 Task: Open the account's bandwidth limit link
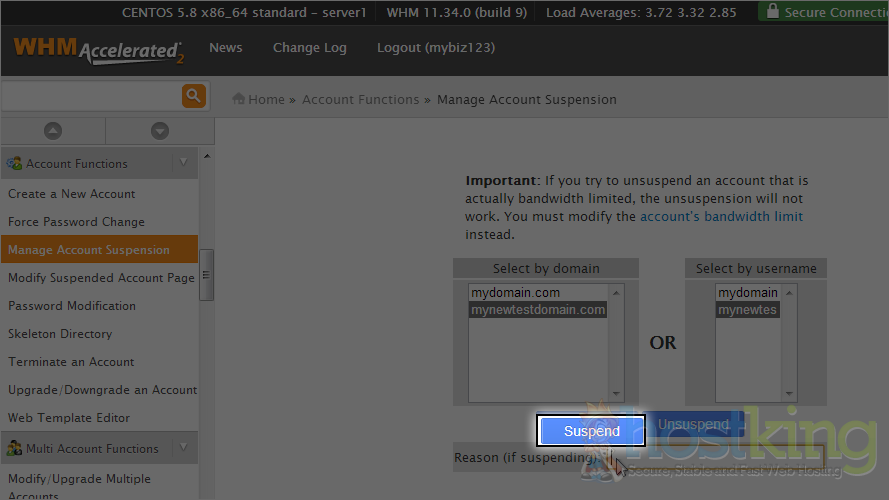(x=721, y=216)
